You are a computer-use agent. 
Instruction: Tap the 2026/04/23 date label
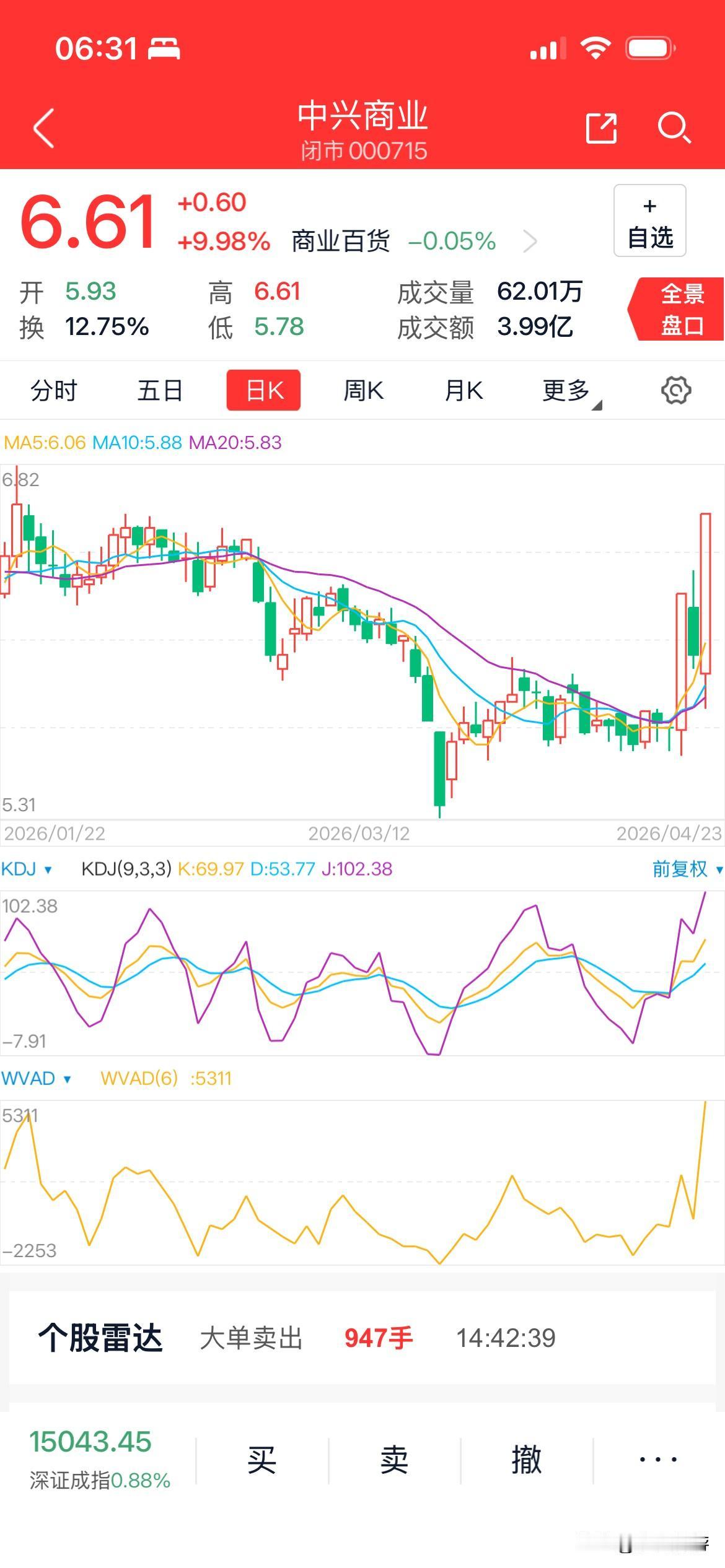[x=669, y=833]
